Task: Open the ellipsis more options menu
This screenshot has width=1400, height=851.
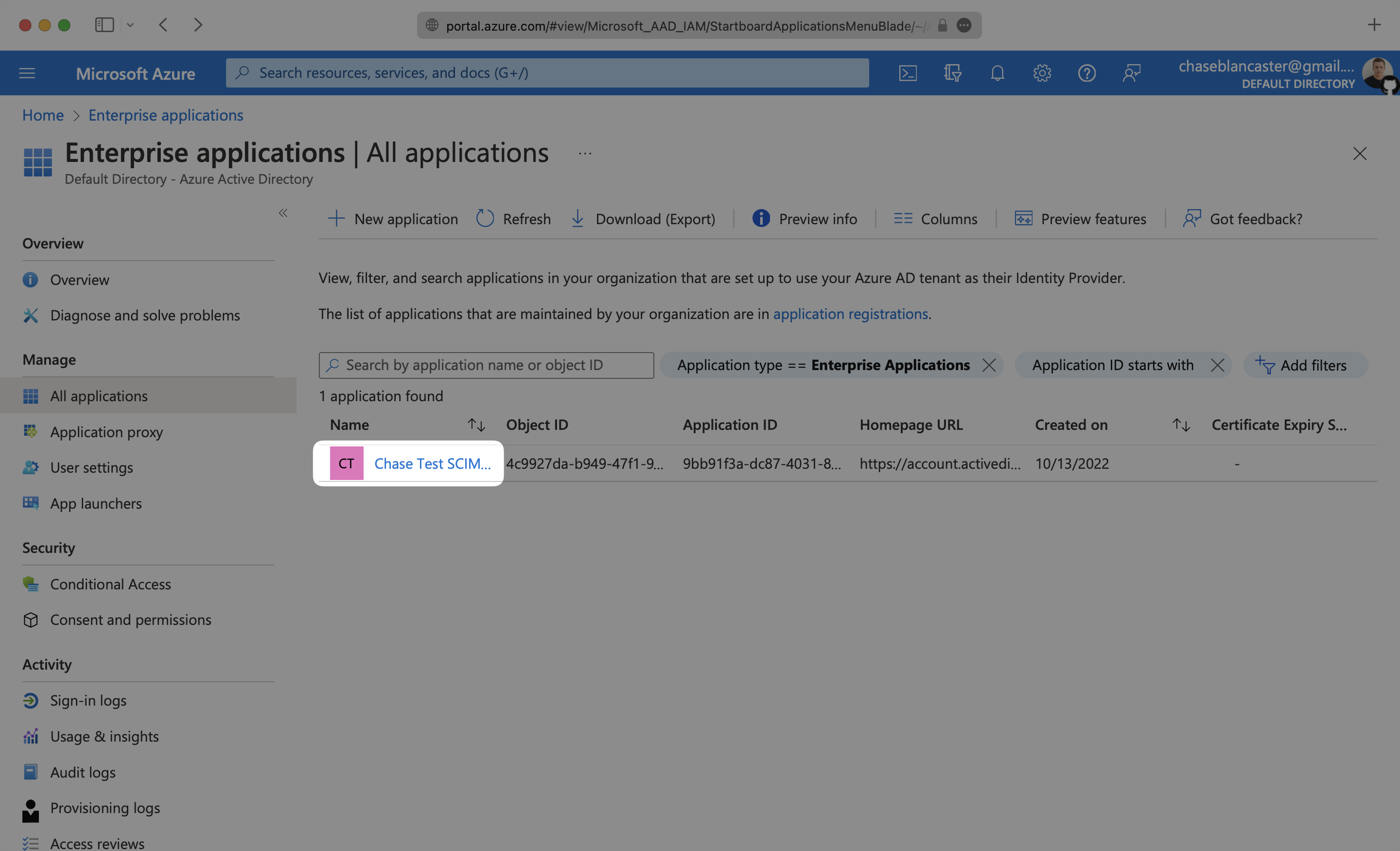Action: [x=585, y=154]
